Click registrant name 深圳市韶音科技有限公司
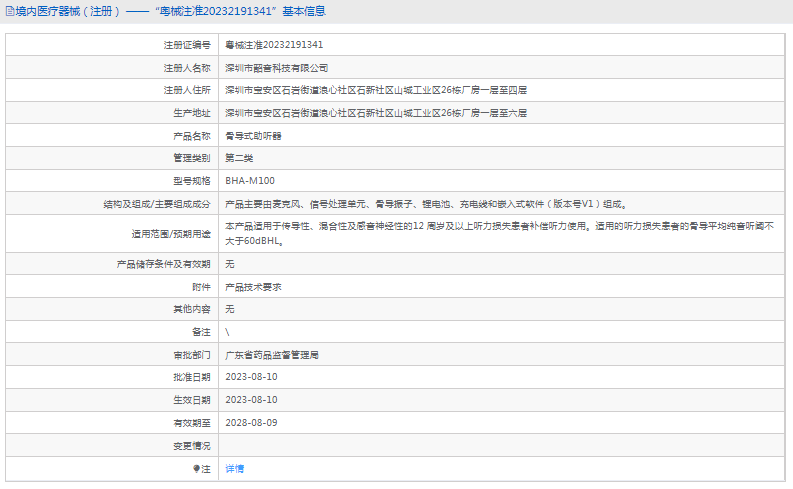The width and height of the screenshot is (793, 489). tap(277, 68)
